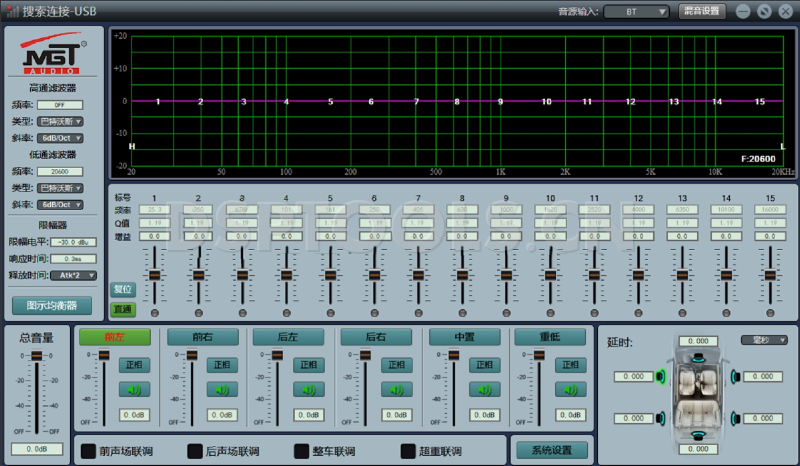Open the 释放时间 Atk*2 dropdown
The height and width of the screenshot is (466, 800).
pyautogui.click(x=73, y=275)
